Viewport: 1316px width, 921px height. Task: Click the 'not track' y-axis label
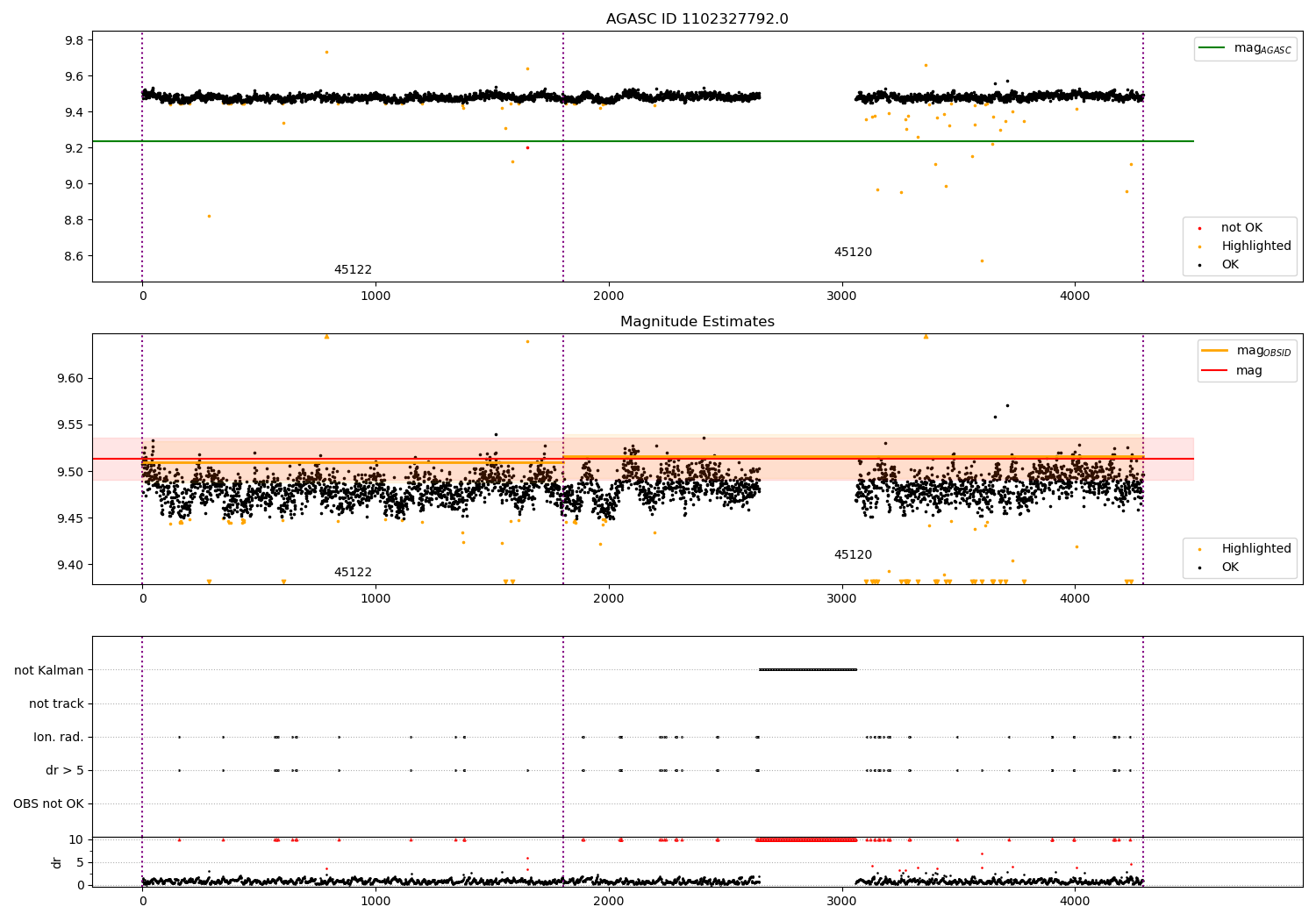[56, 704]
